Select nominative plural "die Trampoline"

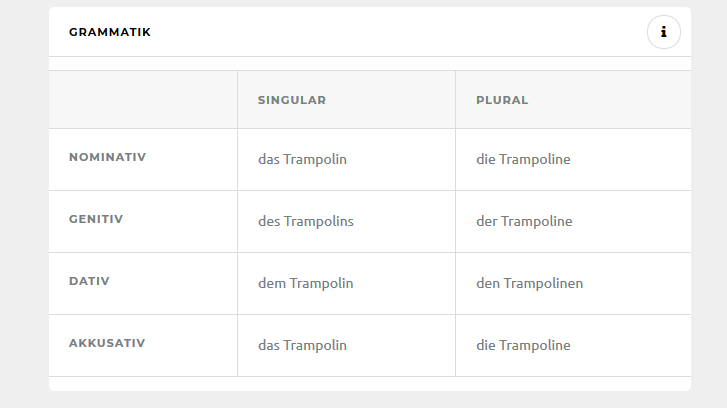point(523,159)
